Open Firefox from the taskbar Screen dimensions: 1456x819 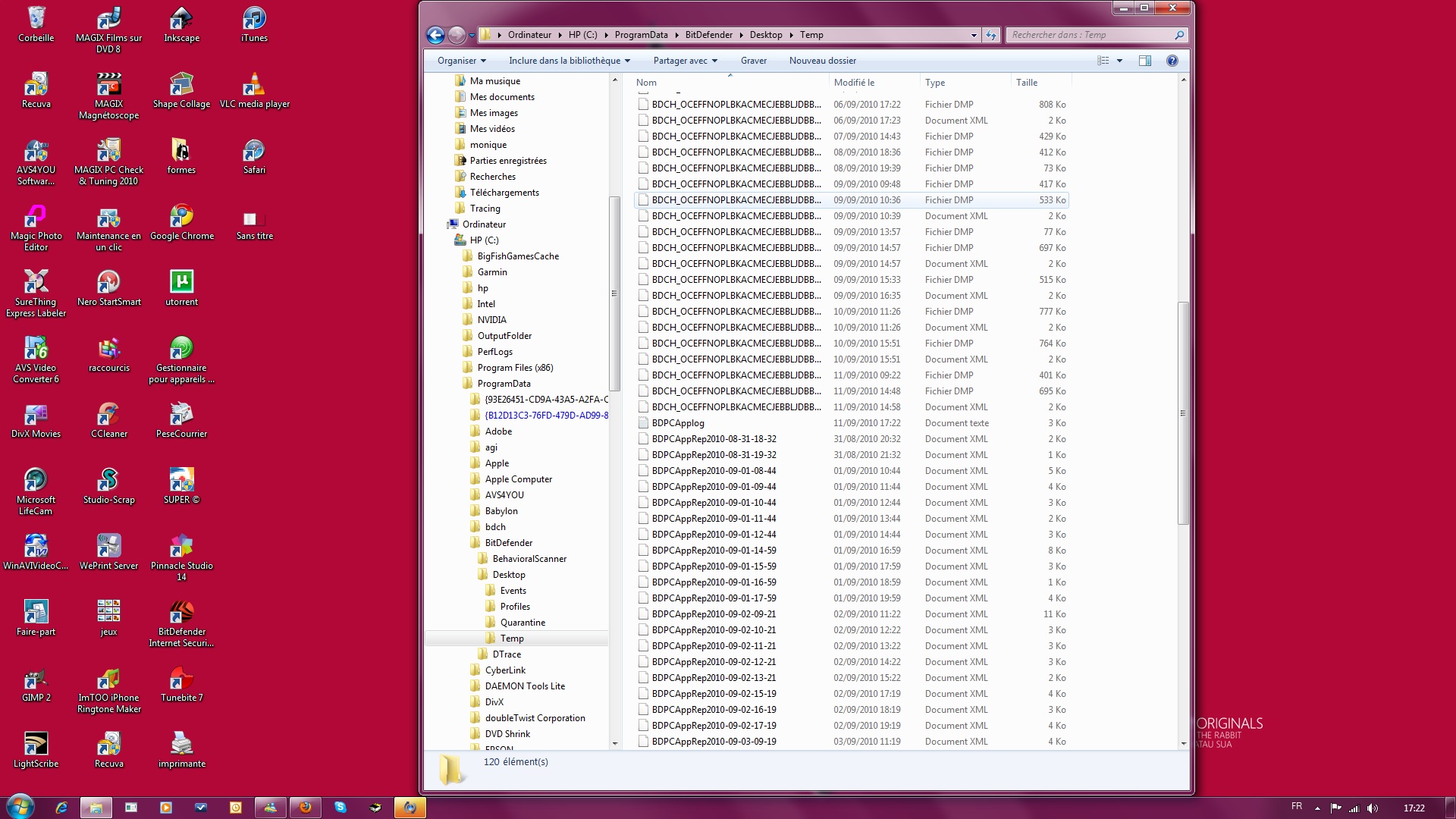click(305, 808)
